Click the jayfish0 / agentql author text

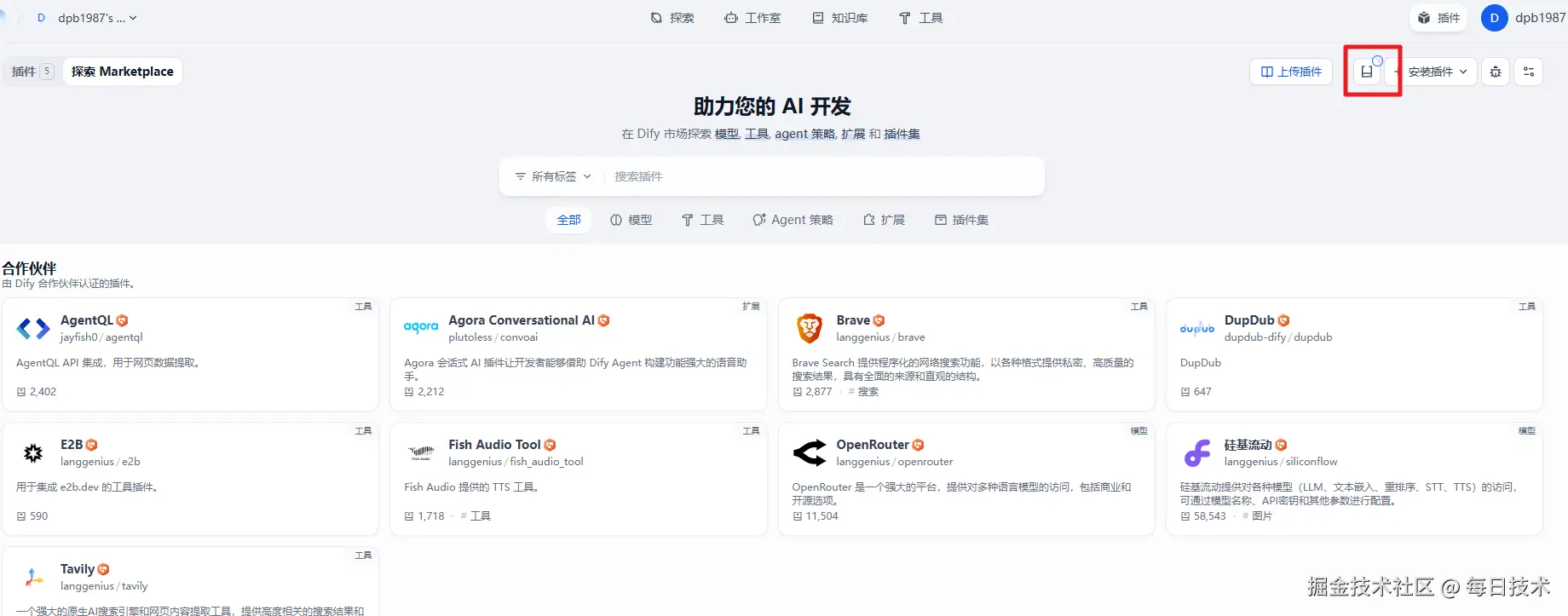coord(101,337)
